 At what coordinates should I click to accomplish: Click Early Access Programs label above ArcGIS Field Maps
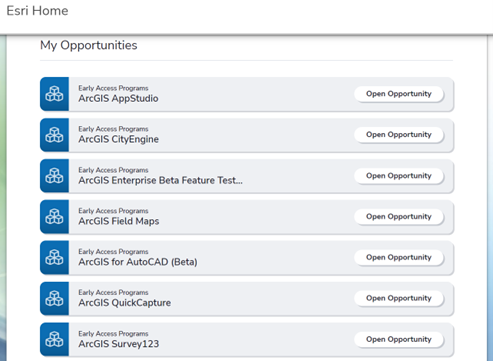coord(113,211)
